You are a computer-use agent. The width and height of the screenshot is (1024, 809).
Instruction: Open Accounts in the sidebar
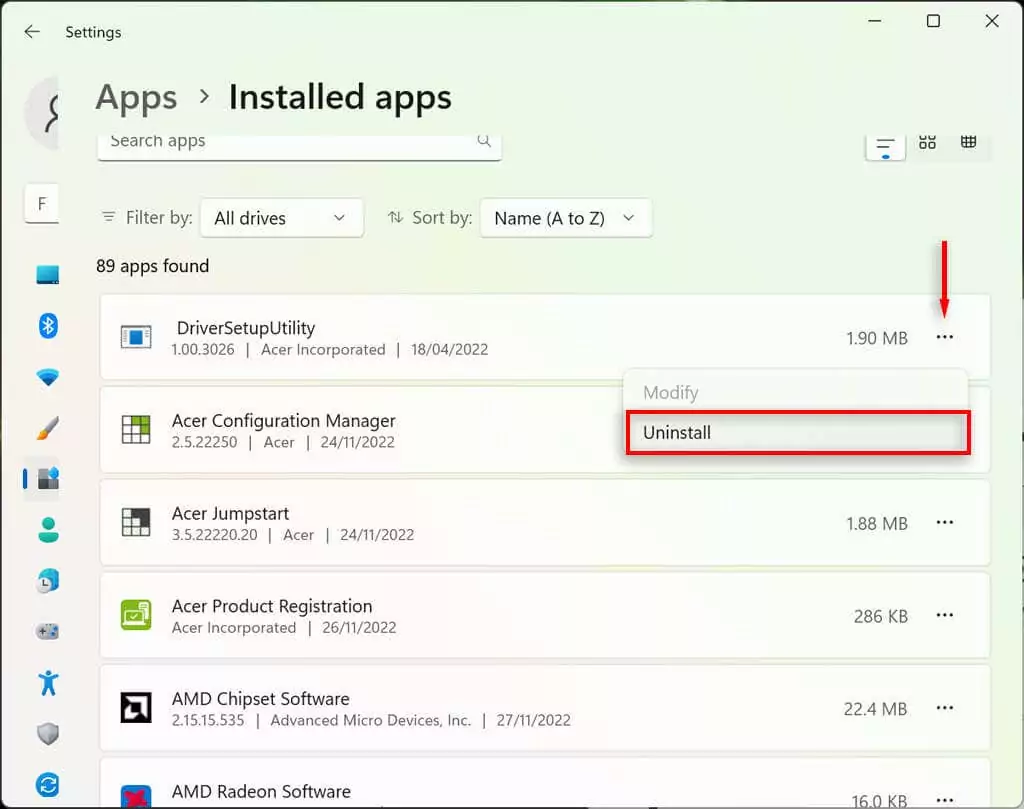48,530
